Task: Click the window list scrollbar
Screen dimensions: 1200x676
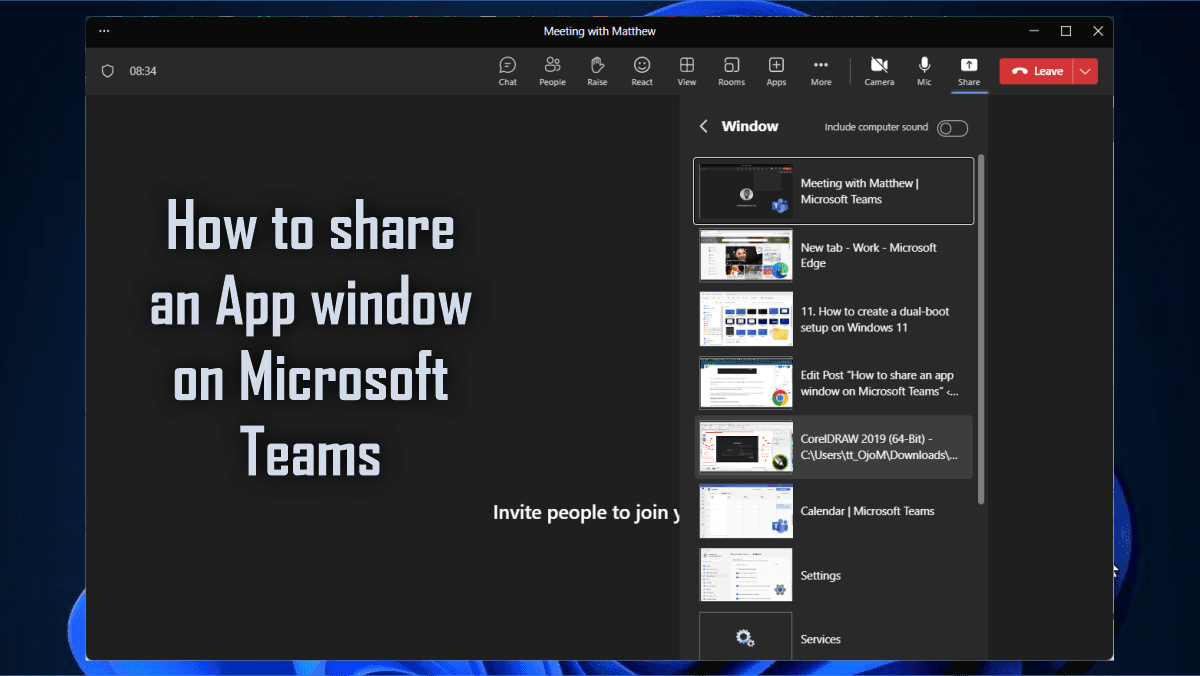Action: (981, 328)
